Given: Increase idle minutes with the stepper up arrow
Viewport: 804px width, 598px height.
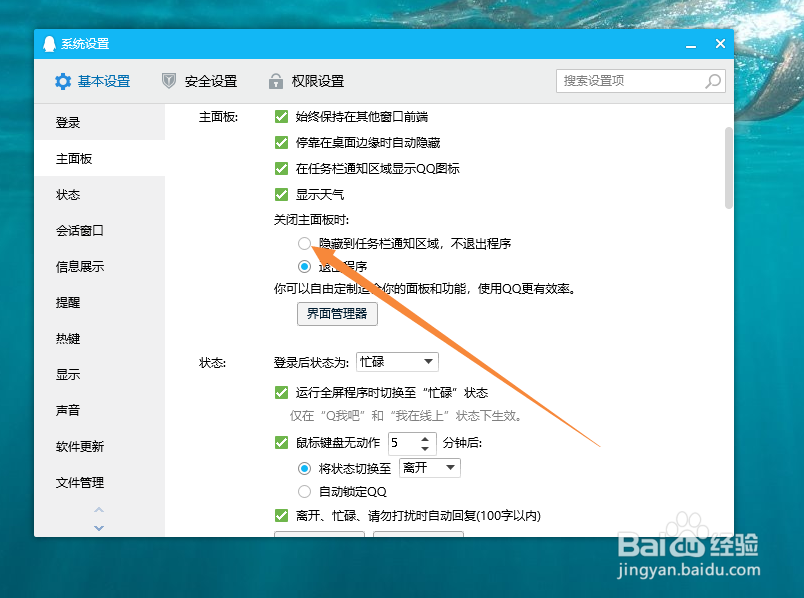Looking at the screenshot, I should click(x=425, y=438).
